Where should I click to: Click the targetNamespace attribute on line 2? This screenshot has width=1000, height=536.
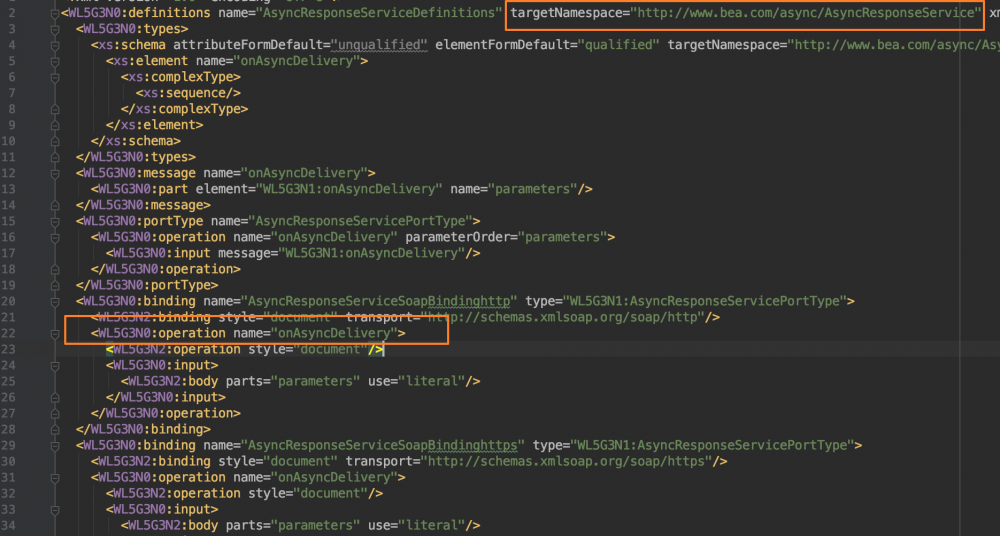tap(746, 13)
